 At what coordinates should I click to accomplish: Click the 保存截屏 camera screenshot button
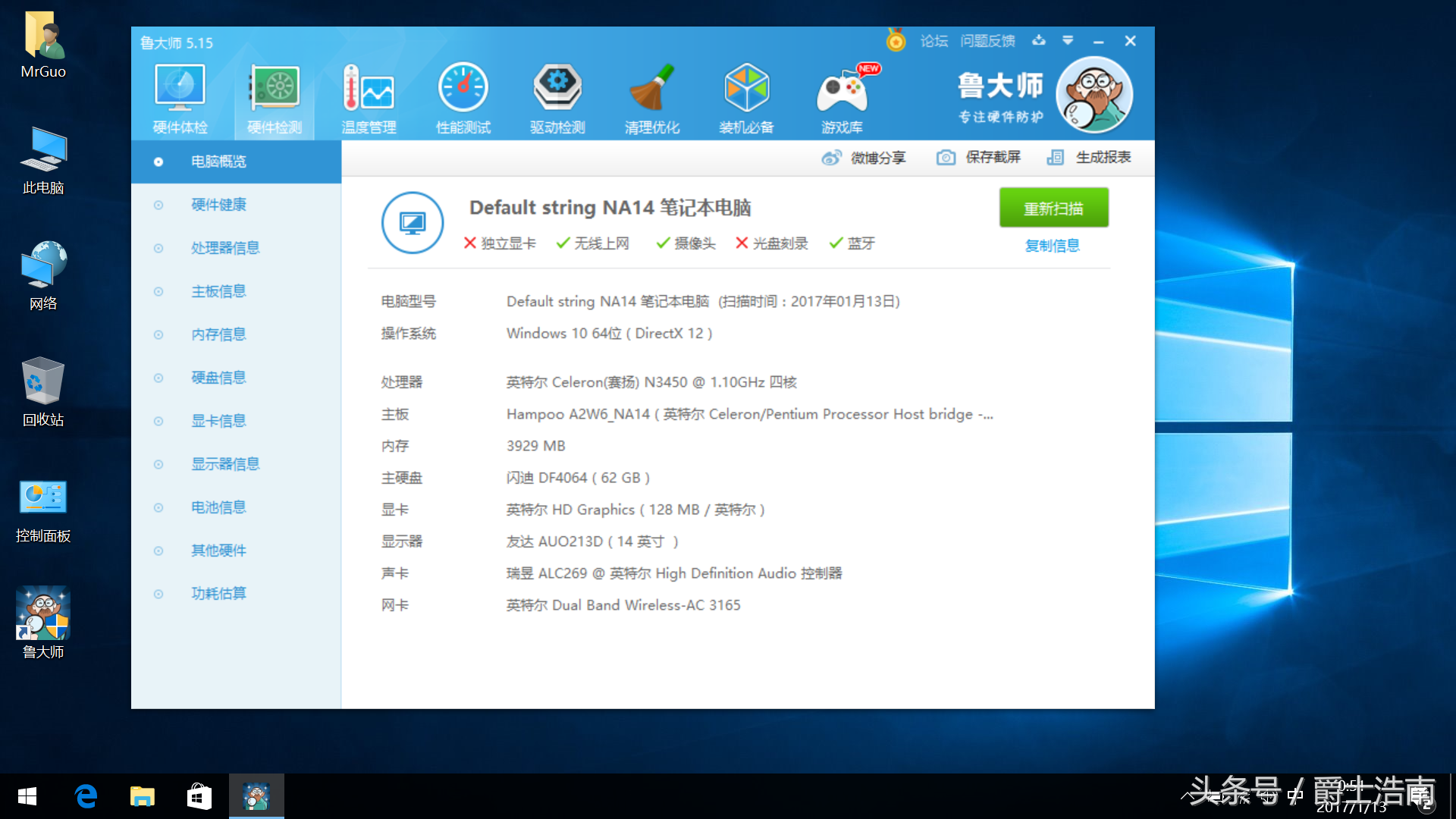[x=978, y=158]
